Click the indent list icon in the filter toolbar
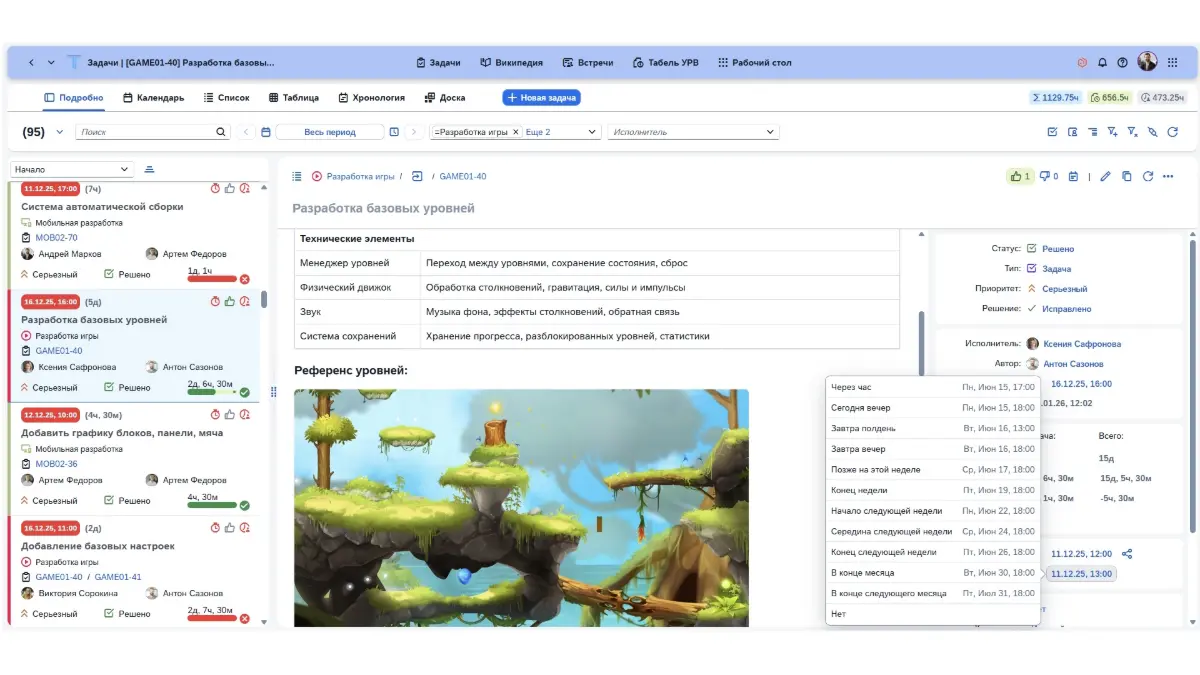 pos(1092,132)
